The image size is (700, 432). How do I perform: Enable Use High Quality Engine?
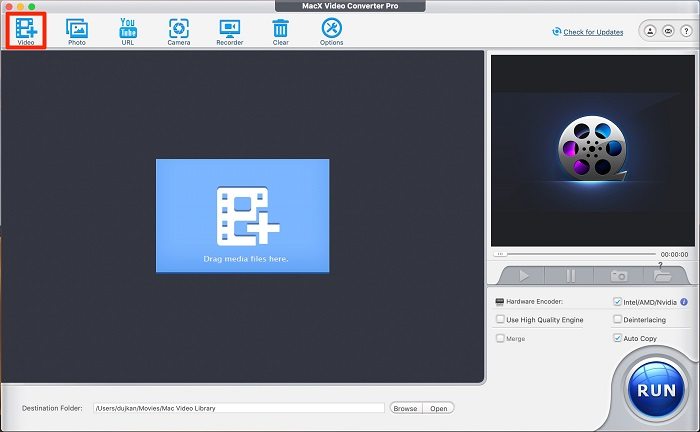tap(500, 319)
